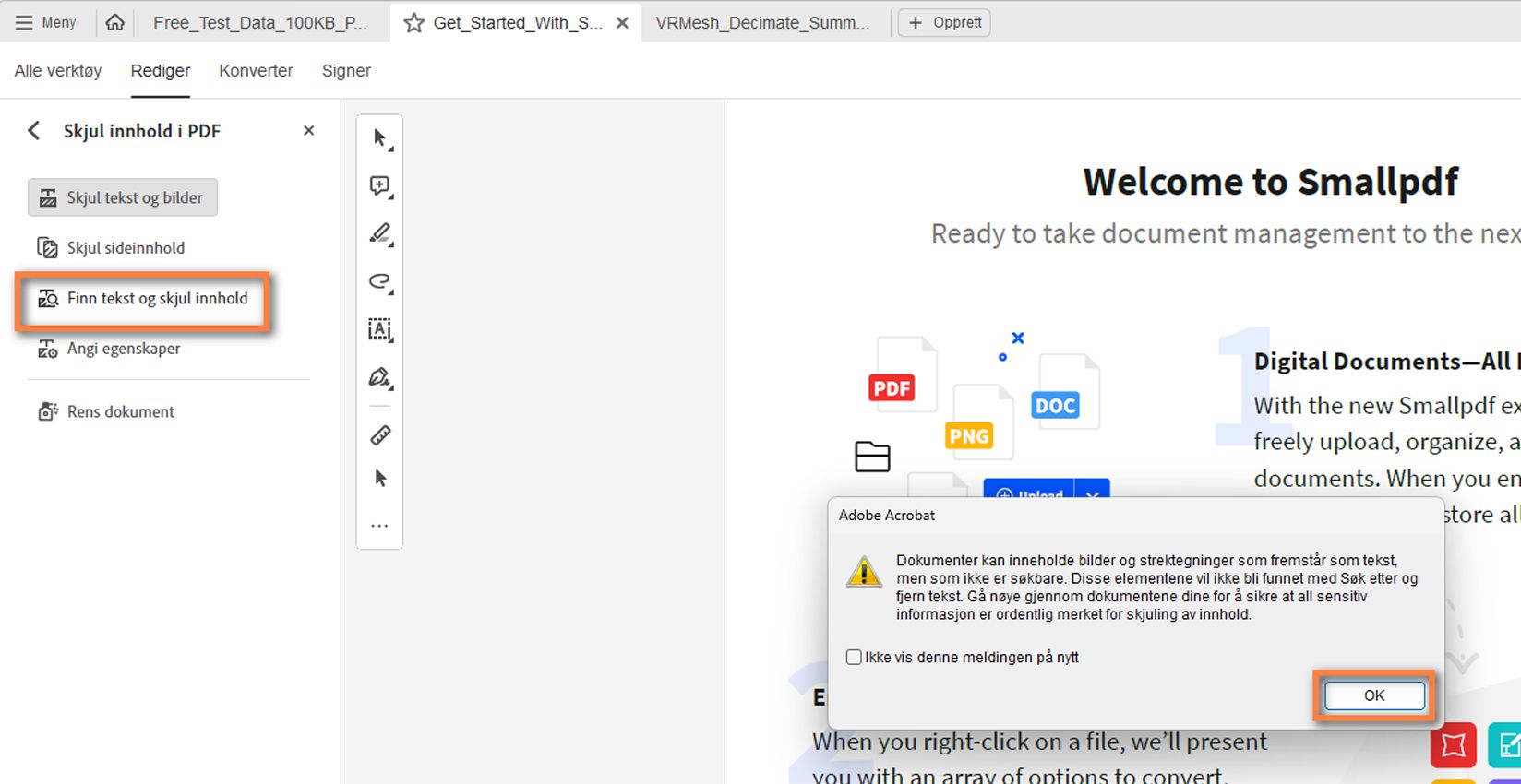The image size is (1521, 784).
Task: Select the text box tool
Action: tap(379, 329)
